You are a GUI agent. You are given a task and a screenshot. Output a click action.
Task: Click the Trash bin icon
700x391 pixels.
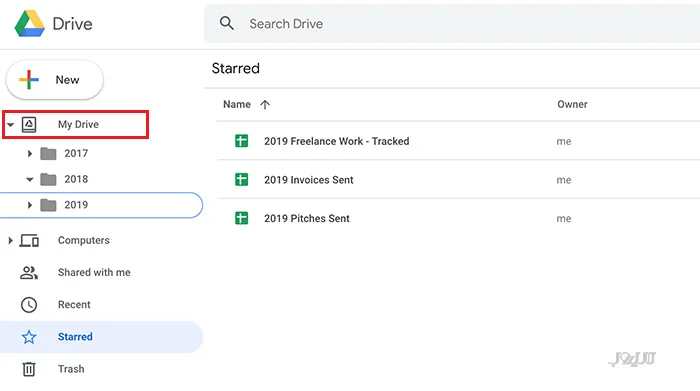29,369
